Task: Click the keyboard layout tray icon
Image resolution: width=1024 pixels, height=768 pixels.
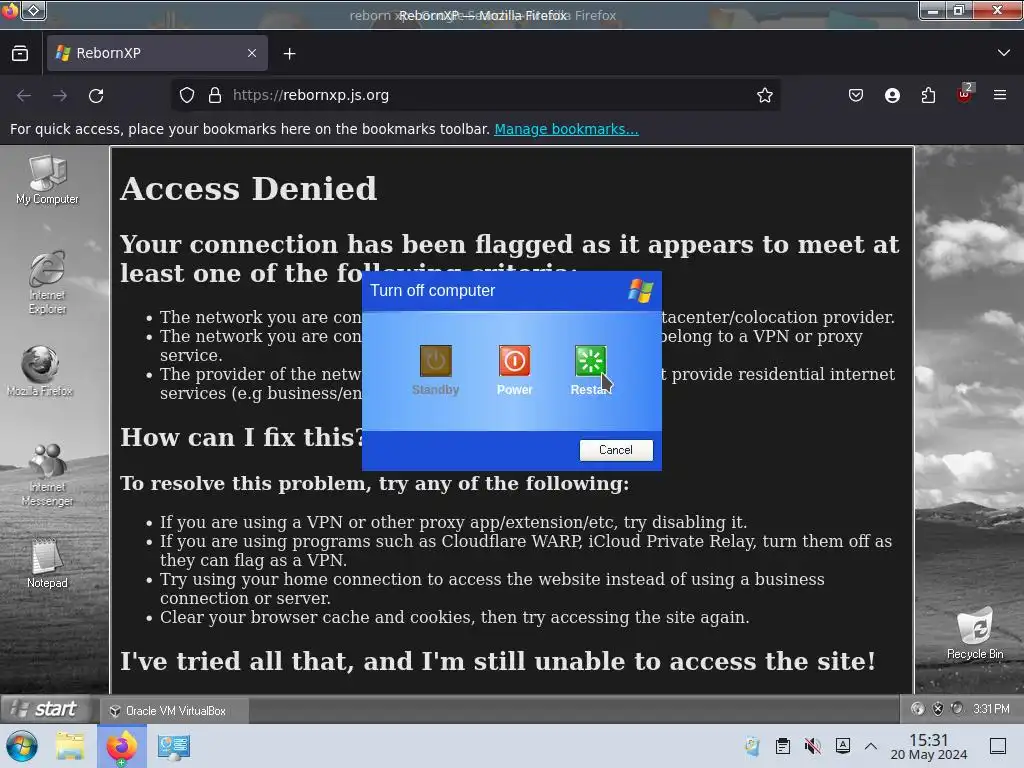Action: pyautogui.click(x=842, y=746)
